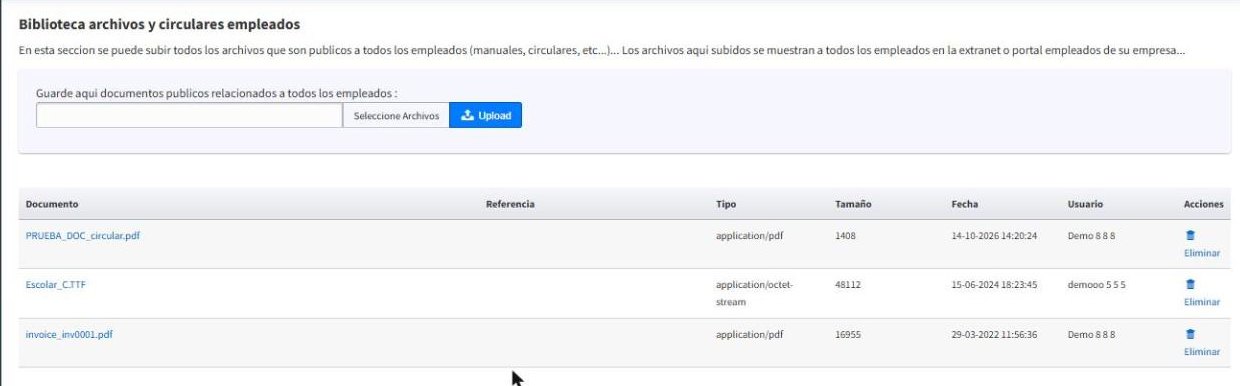Select the size value 16955
1240x386 pixels.
(848, 335)
